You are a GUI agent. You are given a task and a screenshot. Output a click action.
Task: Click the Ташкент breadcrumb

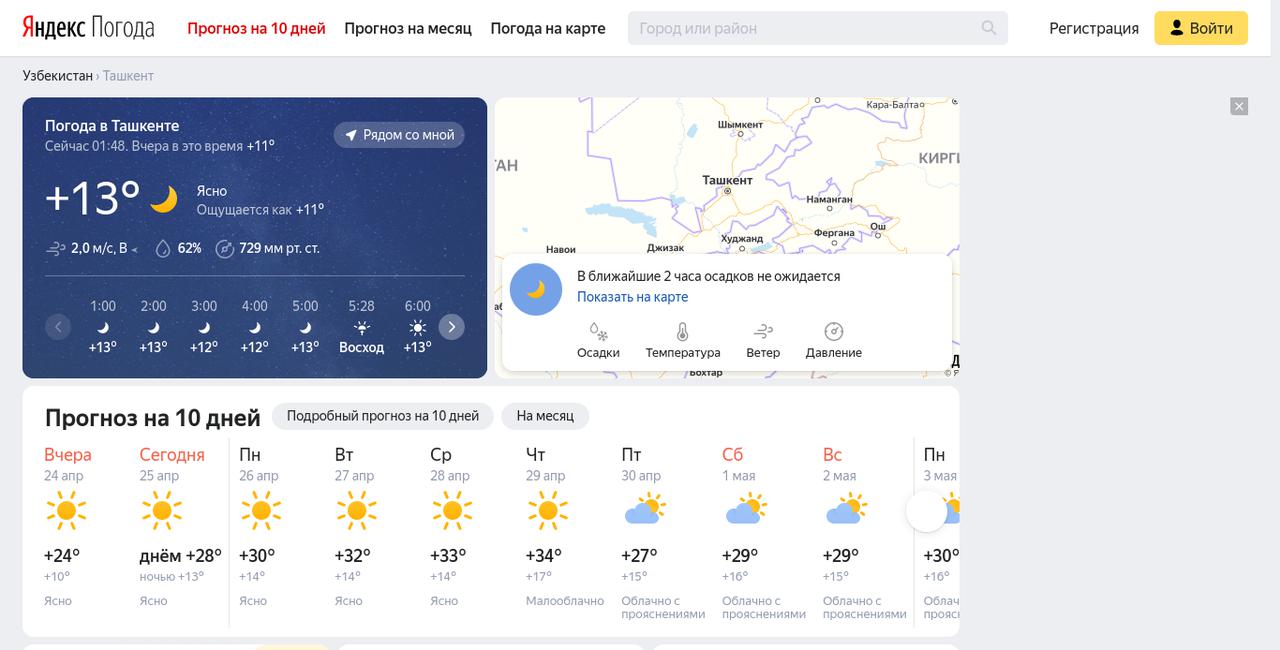click(128, 76)
